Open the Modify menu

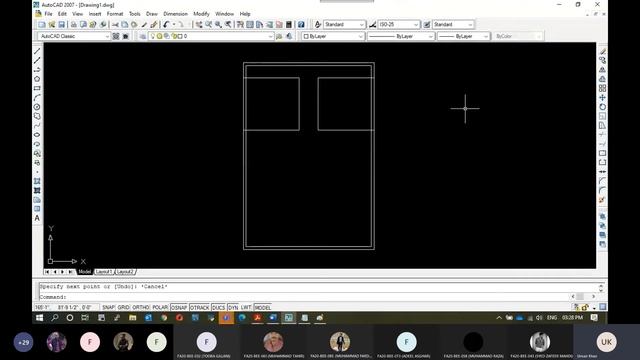(201, 14)
